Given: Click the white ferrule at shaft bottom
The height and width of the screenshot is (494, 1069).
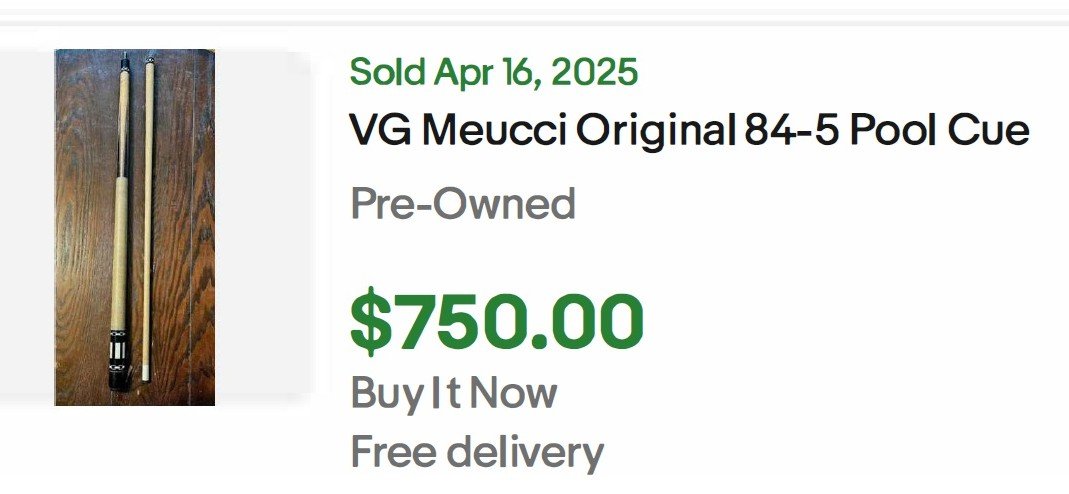Looking at the screenshot, I should [146, 373].
